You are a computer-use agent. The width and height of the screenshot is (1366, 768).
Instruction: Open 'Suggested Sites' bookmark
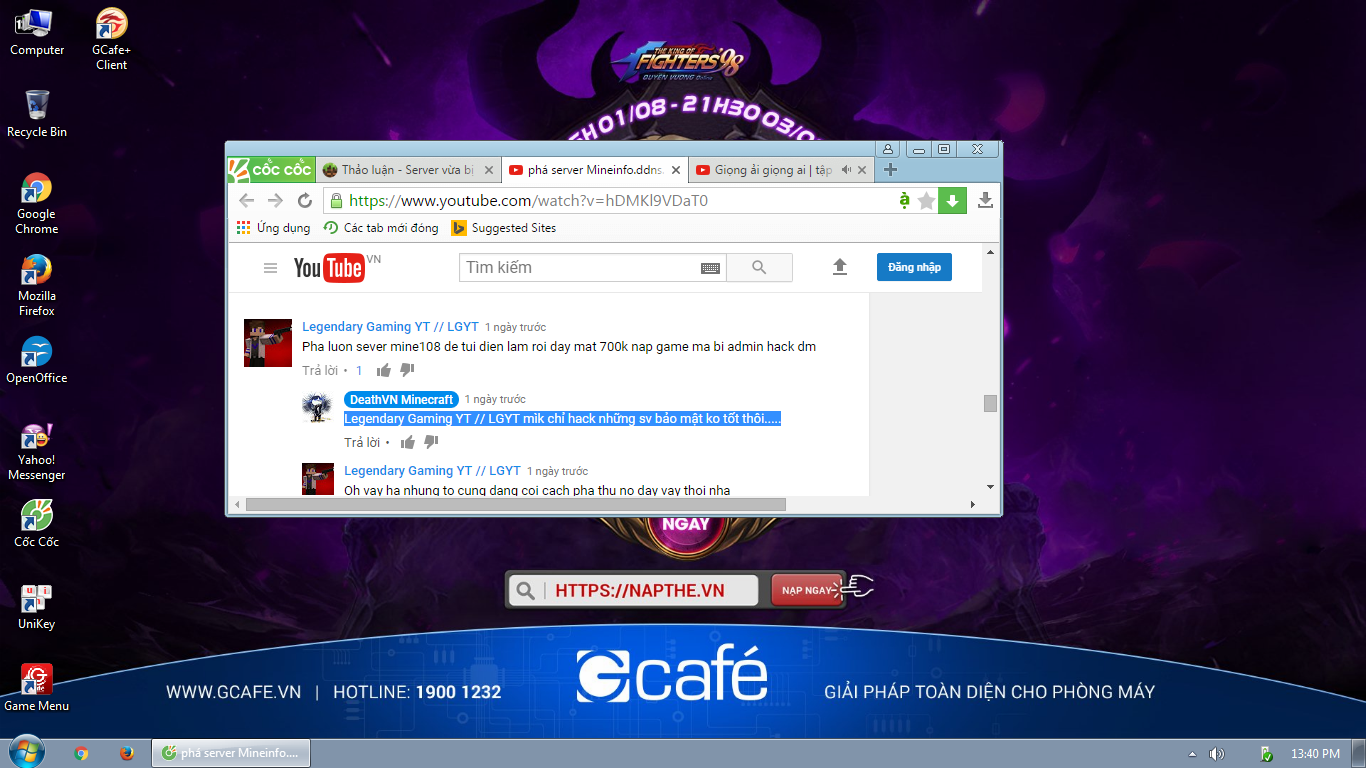[x=503, y=228]
